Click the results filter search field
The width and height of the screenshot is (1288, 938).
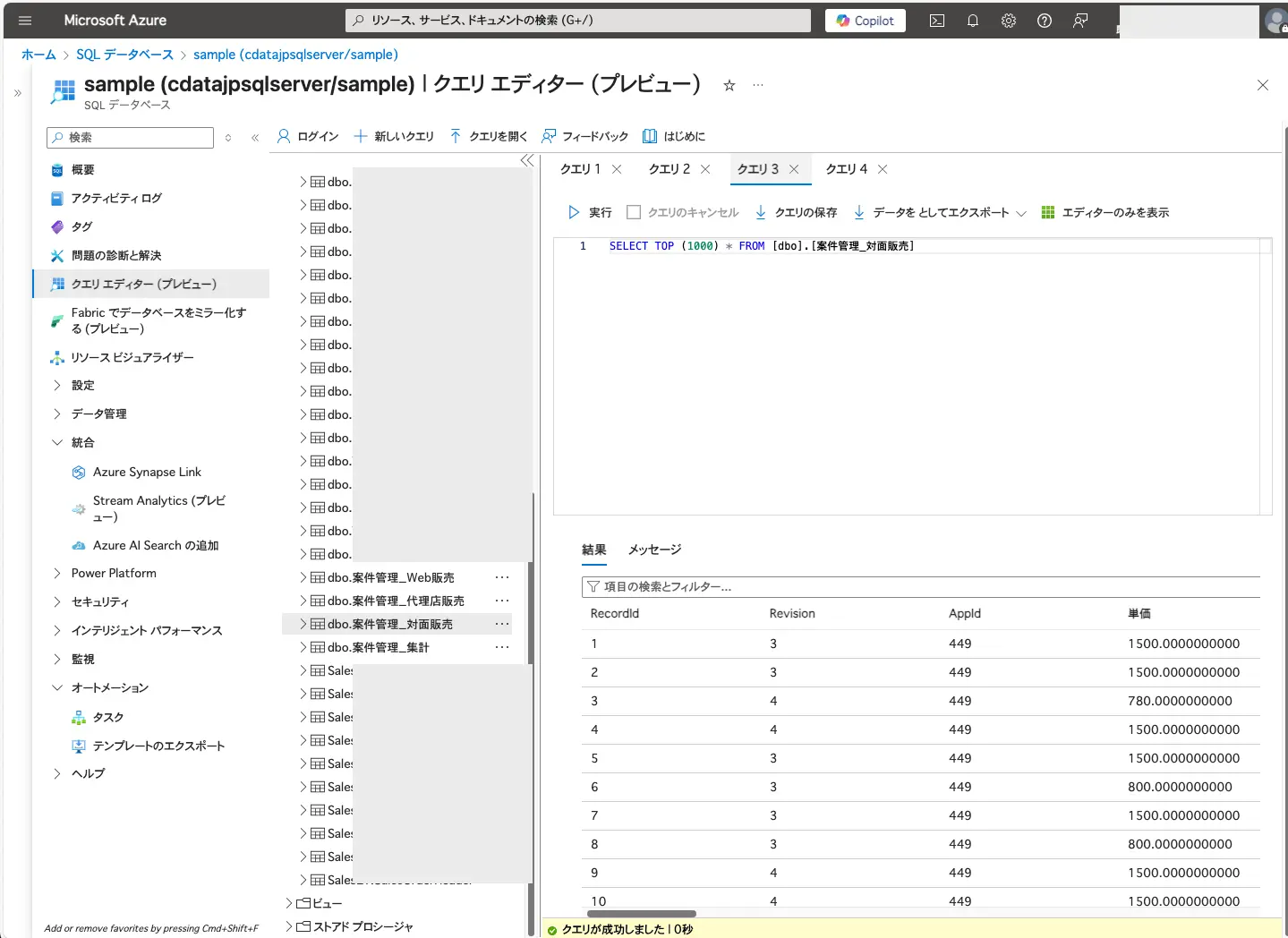(x=922, y=587)
